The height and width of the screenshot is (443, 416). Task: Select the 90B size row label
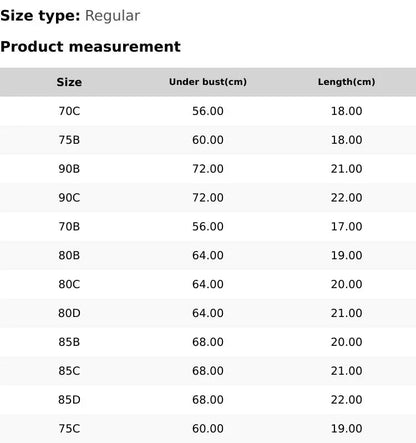coord(69,169)
